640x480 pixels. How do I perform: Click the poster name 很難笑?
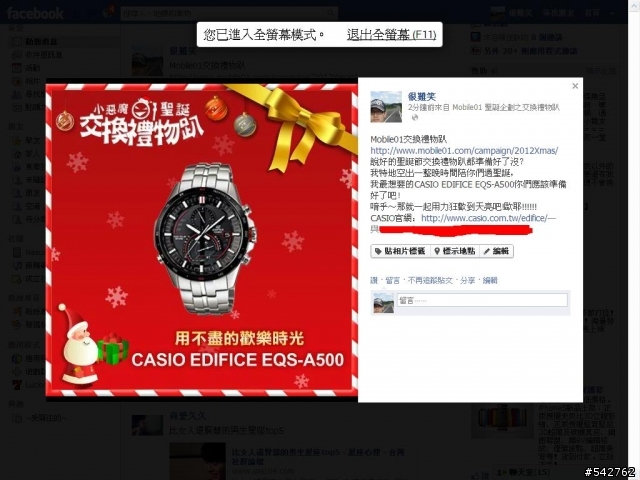coord(422,96)
